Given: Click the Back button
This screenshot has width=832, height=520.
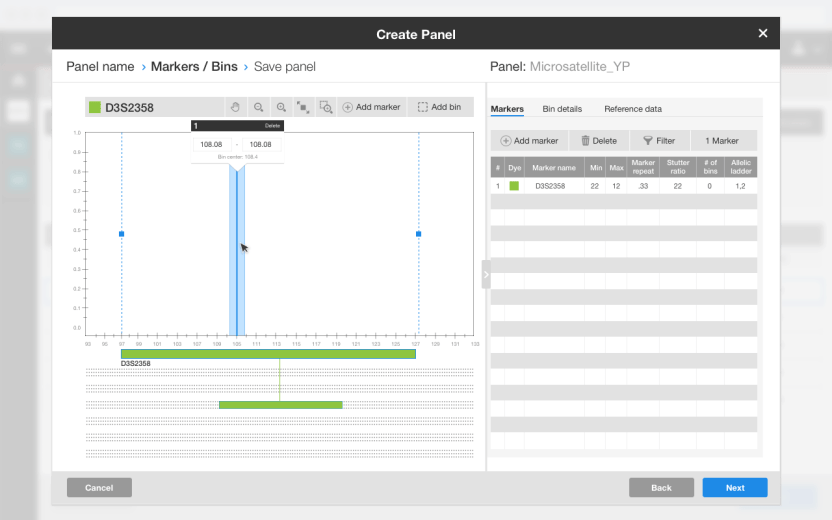Looking at the screenshot, I should (x=662, y=488).
